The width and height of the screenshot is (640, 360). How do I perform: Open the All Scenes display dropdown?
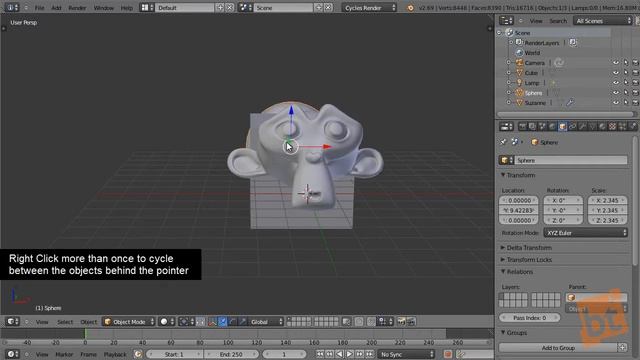(602, 21)
